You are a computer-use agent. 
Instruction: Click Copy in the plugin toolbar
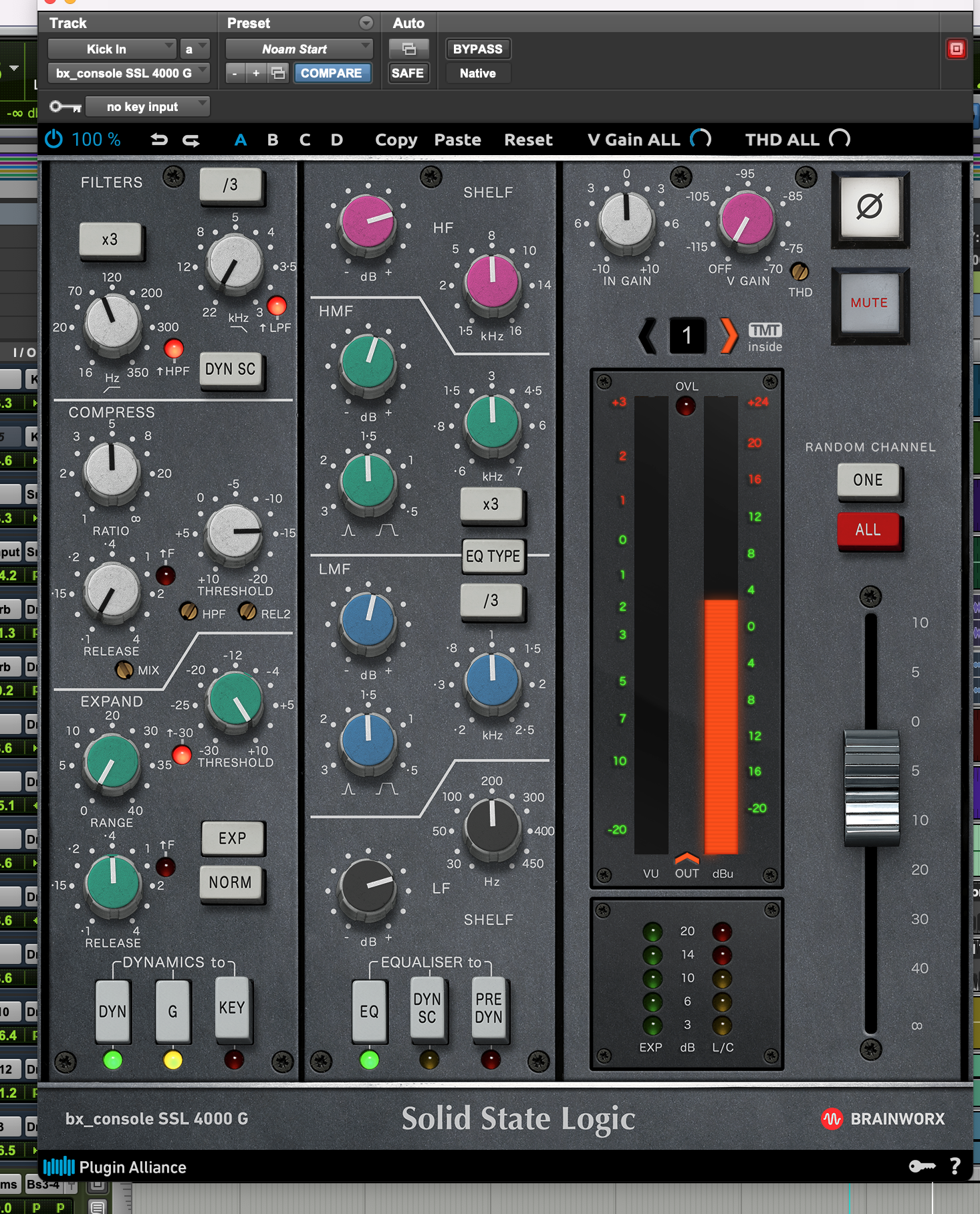coord(396,140)
